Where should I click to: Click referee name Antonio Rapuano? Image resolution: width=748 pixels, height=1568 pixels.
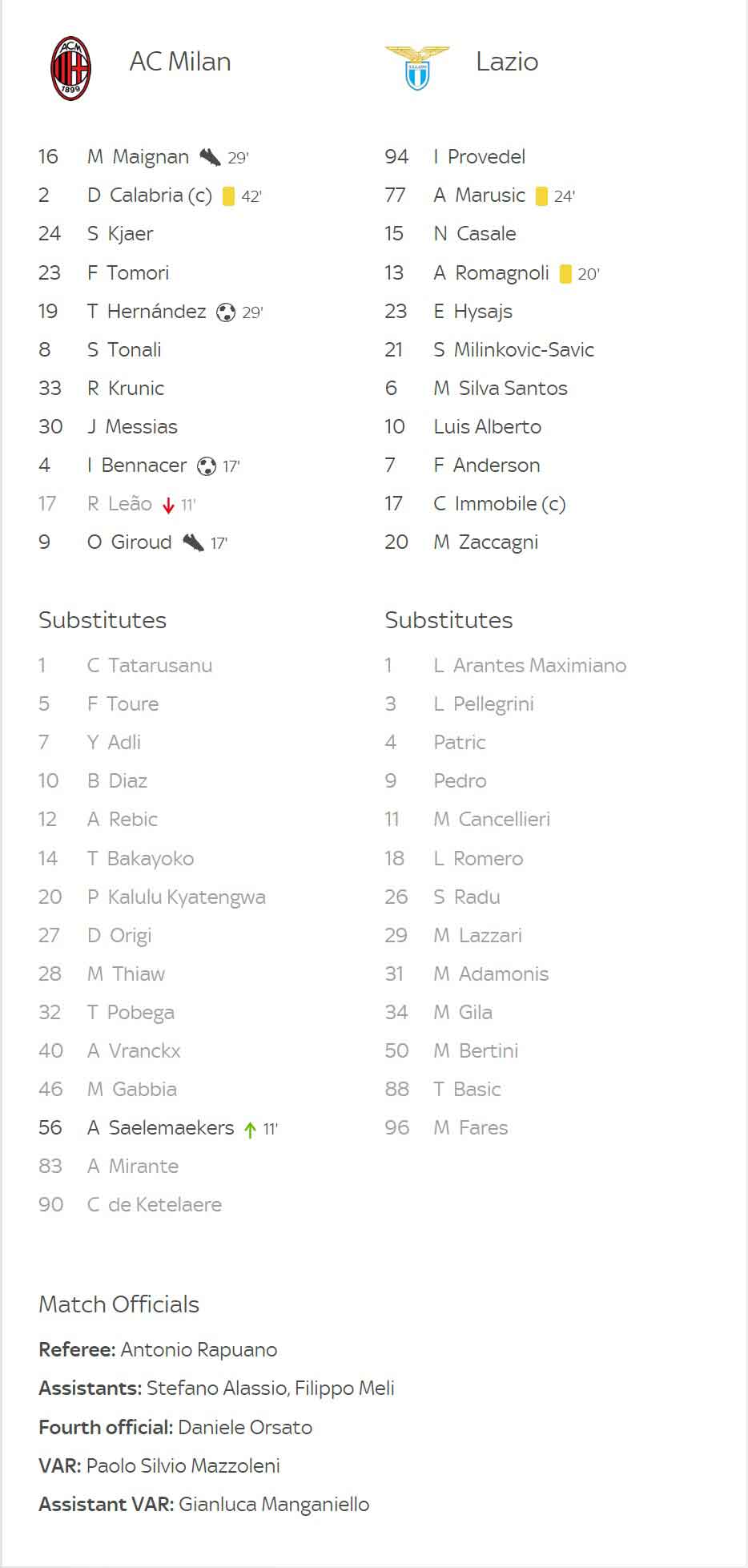tap(199, 1350)
